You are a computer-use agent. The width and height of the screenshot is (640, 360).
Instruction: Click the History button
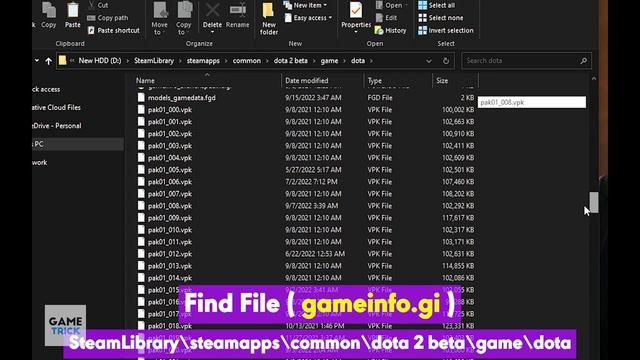391,31
